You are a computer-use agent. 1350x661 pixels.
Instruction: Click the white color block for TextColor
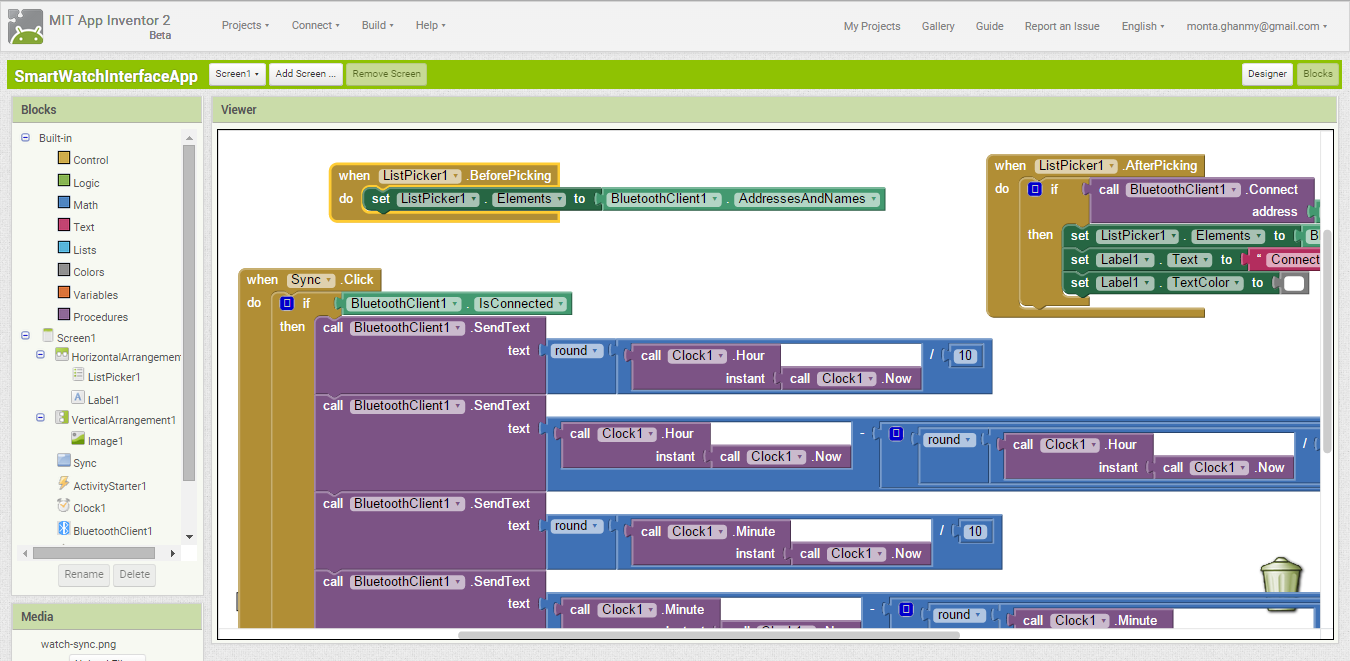pyautogui.click(x=1294, y=283)
